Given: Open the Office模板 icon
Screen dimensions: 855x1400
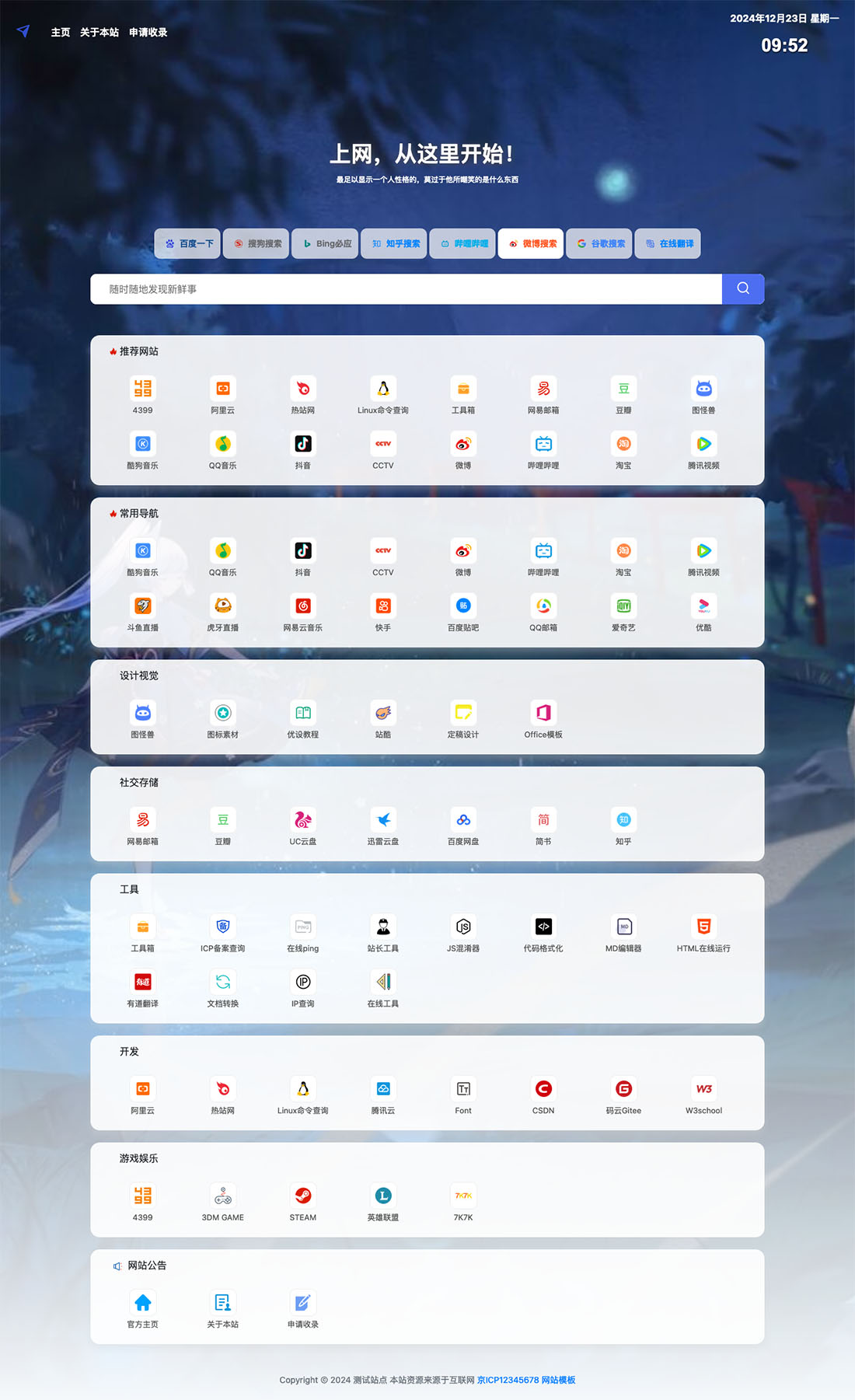Looking at the screenshot, I should (x=543, y=713).
